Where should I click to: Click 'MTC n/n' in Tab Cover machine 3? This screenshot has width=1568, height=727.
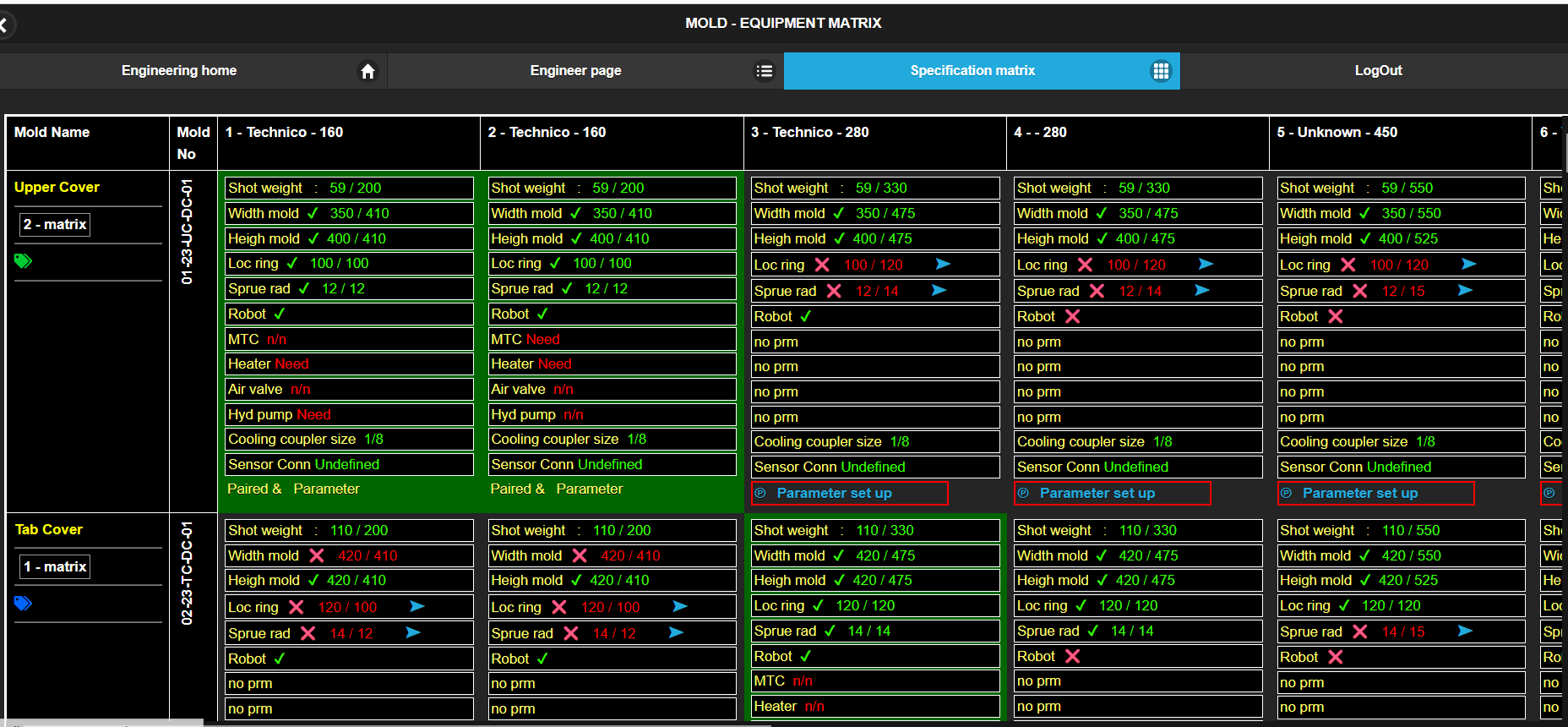pyautogui.click(x=875, y=681)
